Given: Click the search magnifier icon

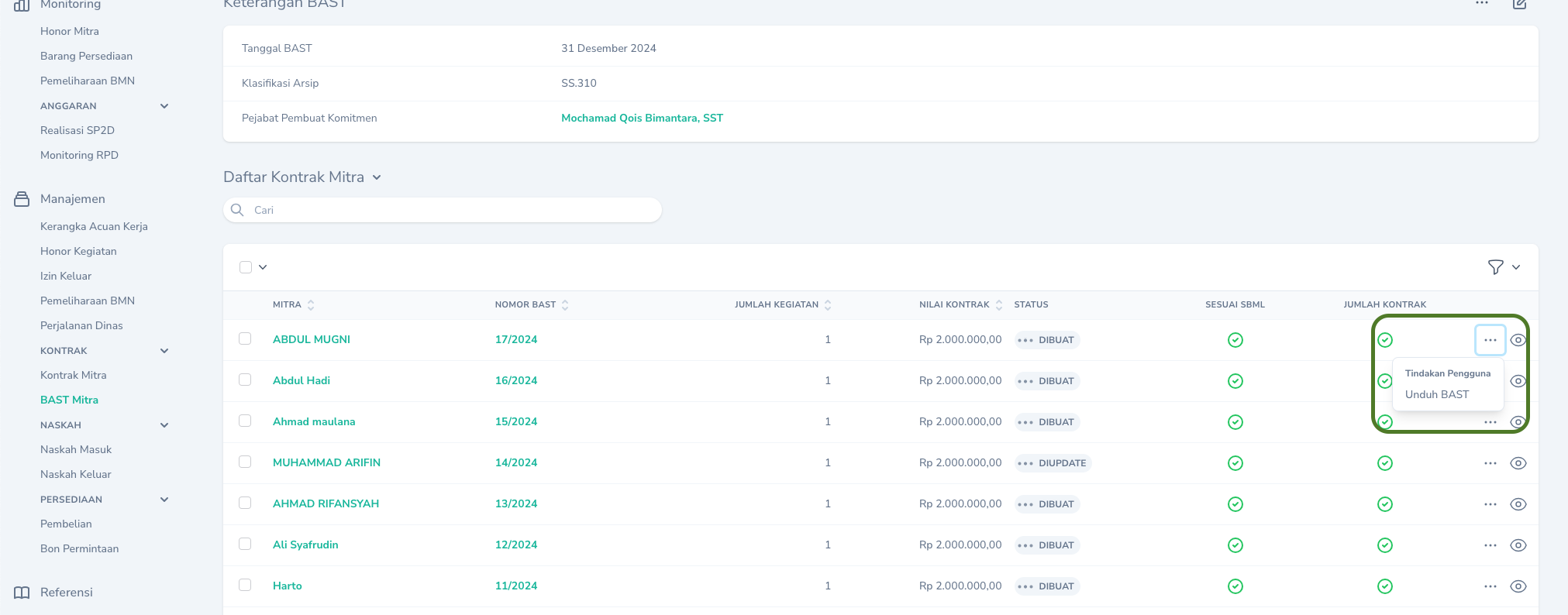Looking at the screenshot, I should (x=237, y=210).
